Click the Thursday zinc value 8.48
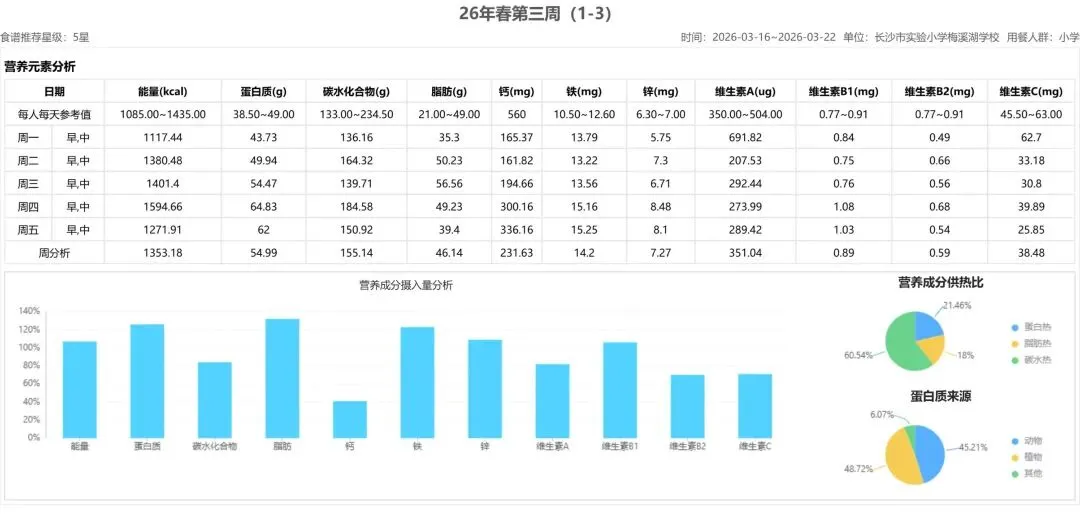The width and height of the screenshot is (1080, 521). (x=660, y=207)
